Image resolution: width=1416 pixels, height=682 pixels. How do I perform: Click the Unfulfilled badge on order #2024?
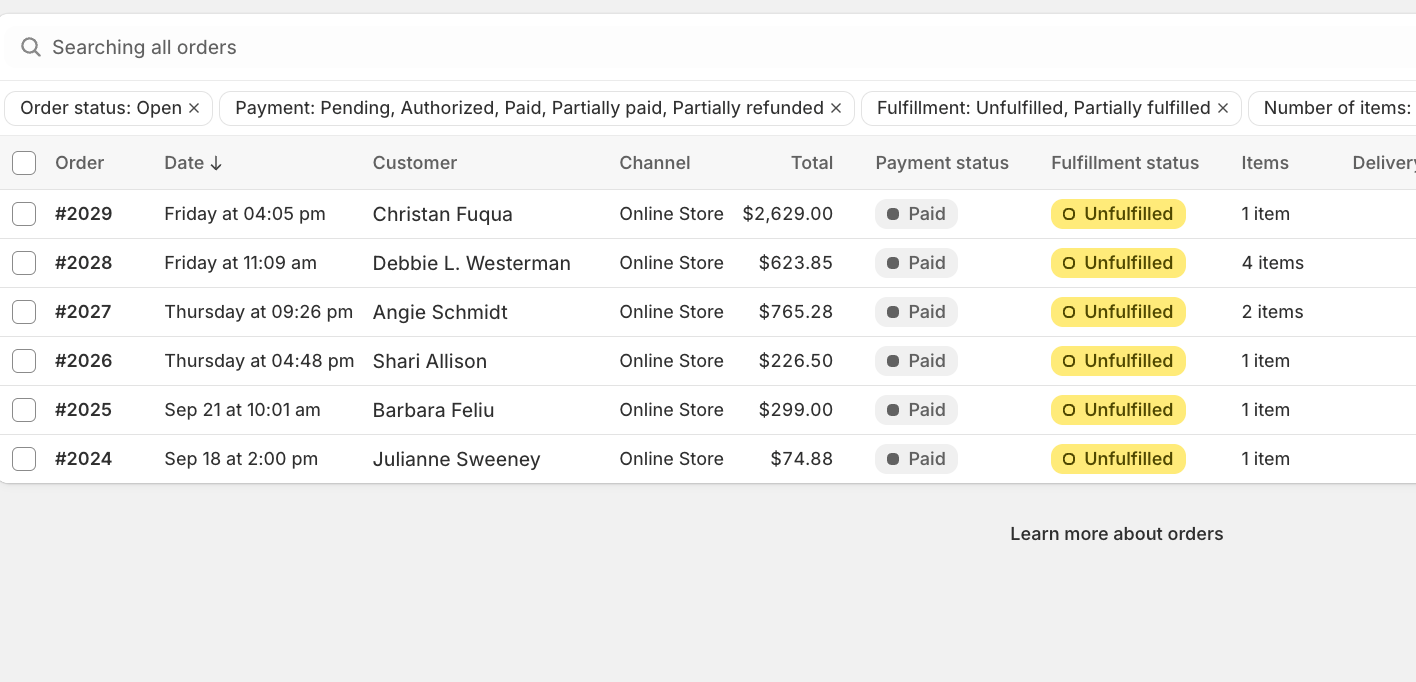click(1118, 458)
